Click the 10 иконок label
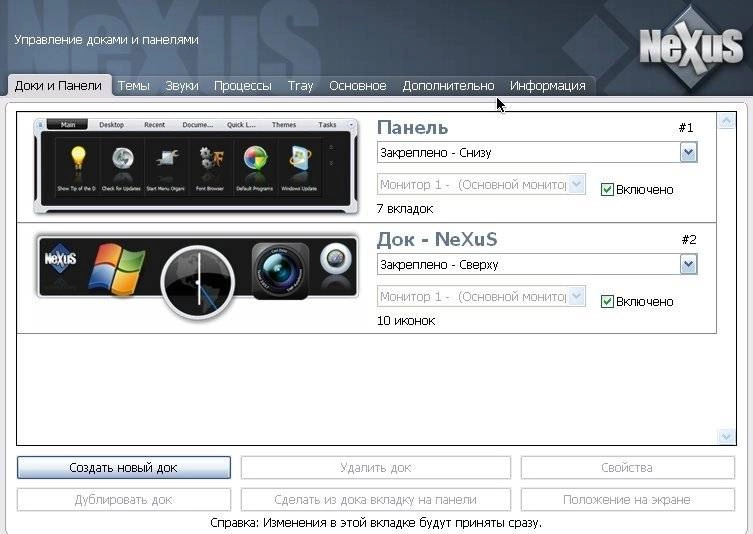Viewport: 753px width, 534px height. 406,321
